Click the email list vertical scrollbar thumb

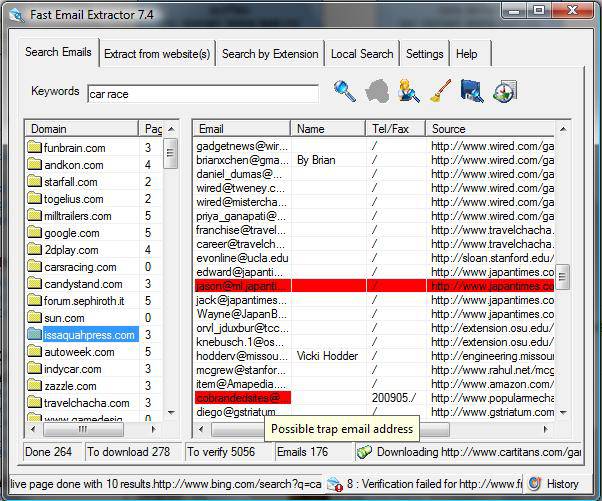(x=563, y=276)
